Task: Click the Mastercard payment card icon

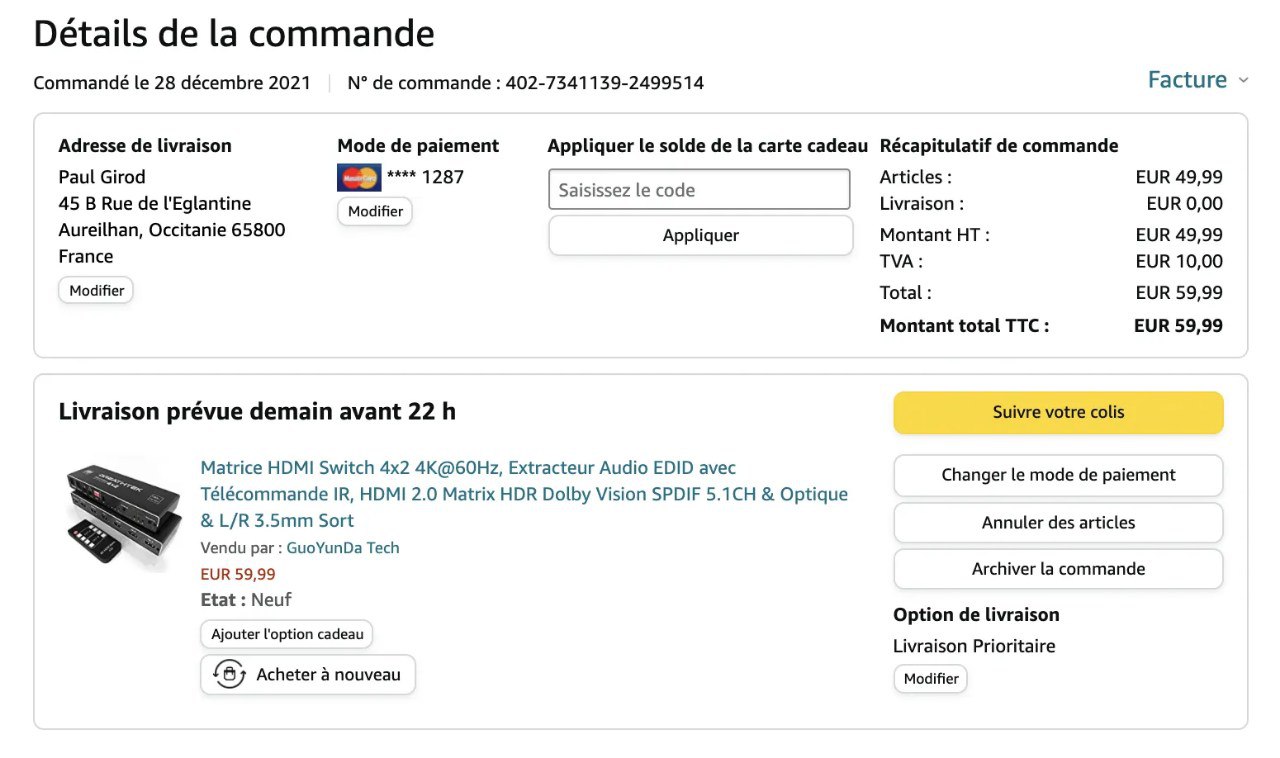Action: tap(359, 178)
